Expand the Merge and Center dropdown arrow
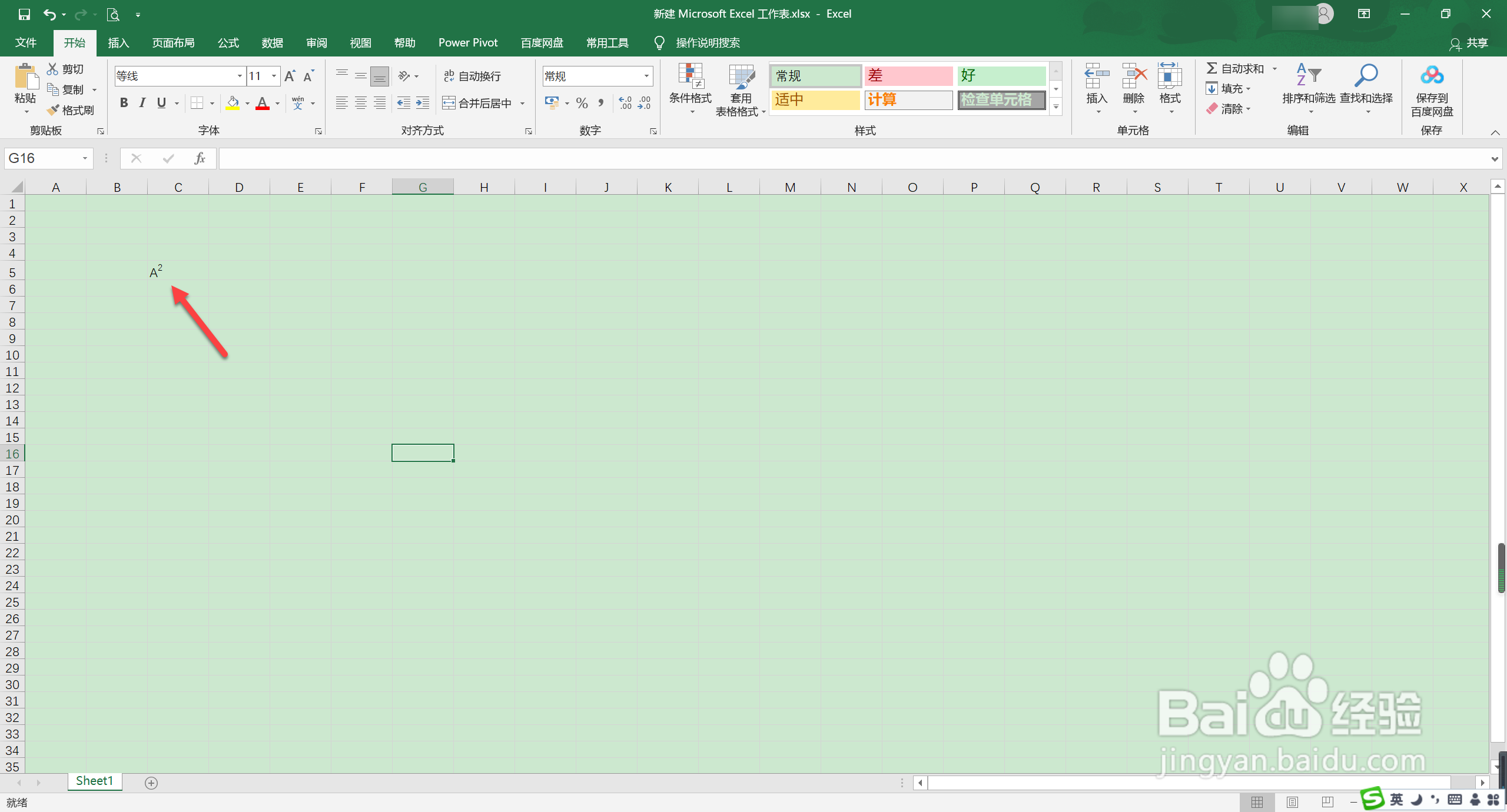Viewport: 1507px width, 812px height. point(522,104)
